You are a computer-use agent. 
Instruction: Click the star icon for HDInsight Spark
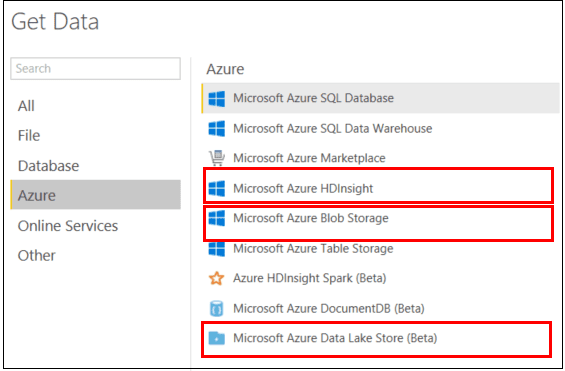point(217,278)
